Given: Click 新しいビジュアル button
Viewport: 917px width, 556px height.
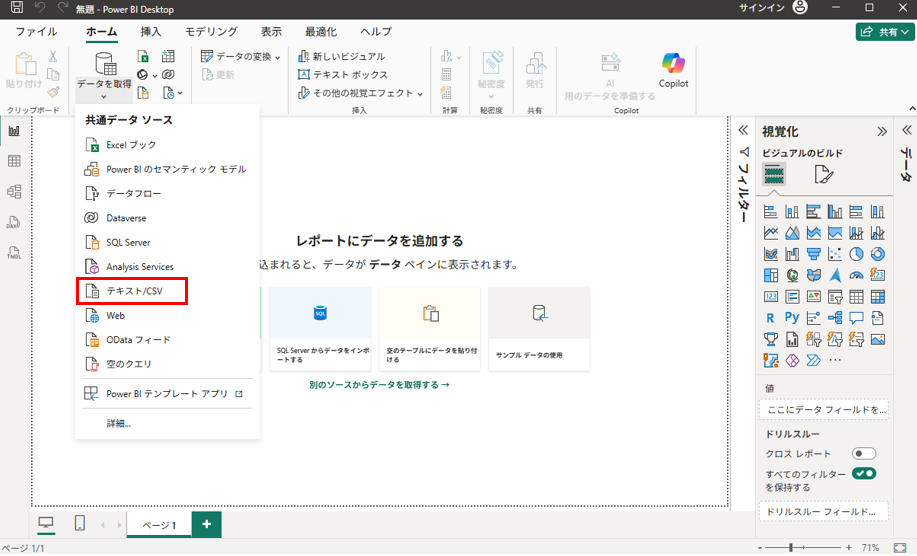Looking at the screenshot, I should [x=342, y=57].
